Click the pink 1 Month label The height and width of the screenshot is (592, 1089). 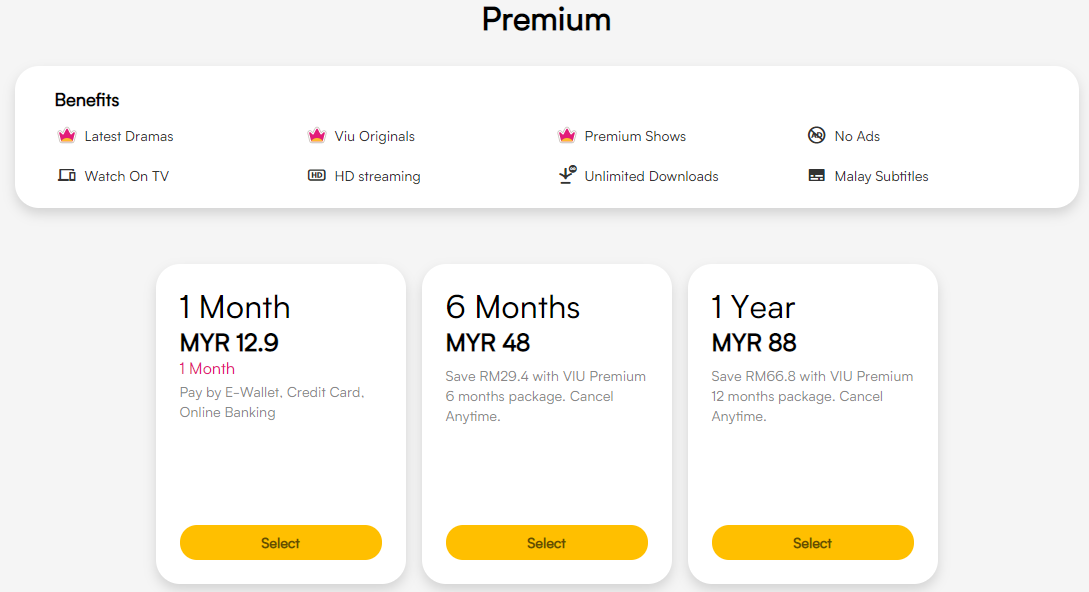(207, 369)
